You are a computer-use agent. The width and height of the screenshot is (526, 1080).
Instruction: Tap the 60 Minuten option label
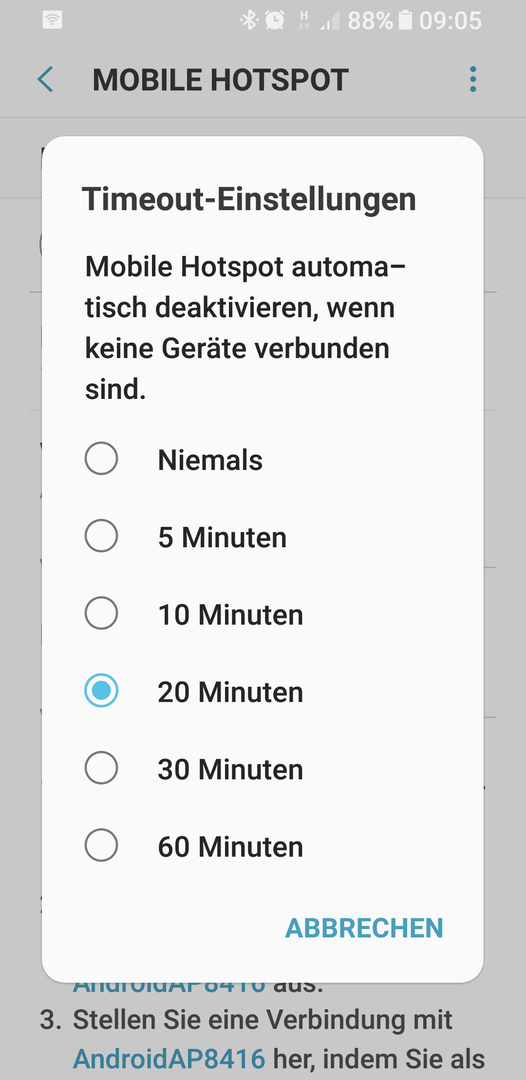[x=230, y=847]
